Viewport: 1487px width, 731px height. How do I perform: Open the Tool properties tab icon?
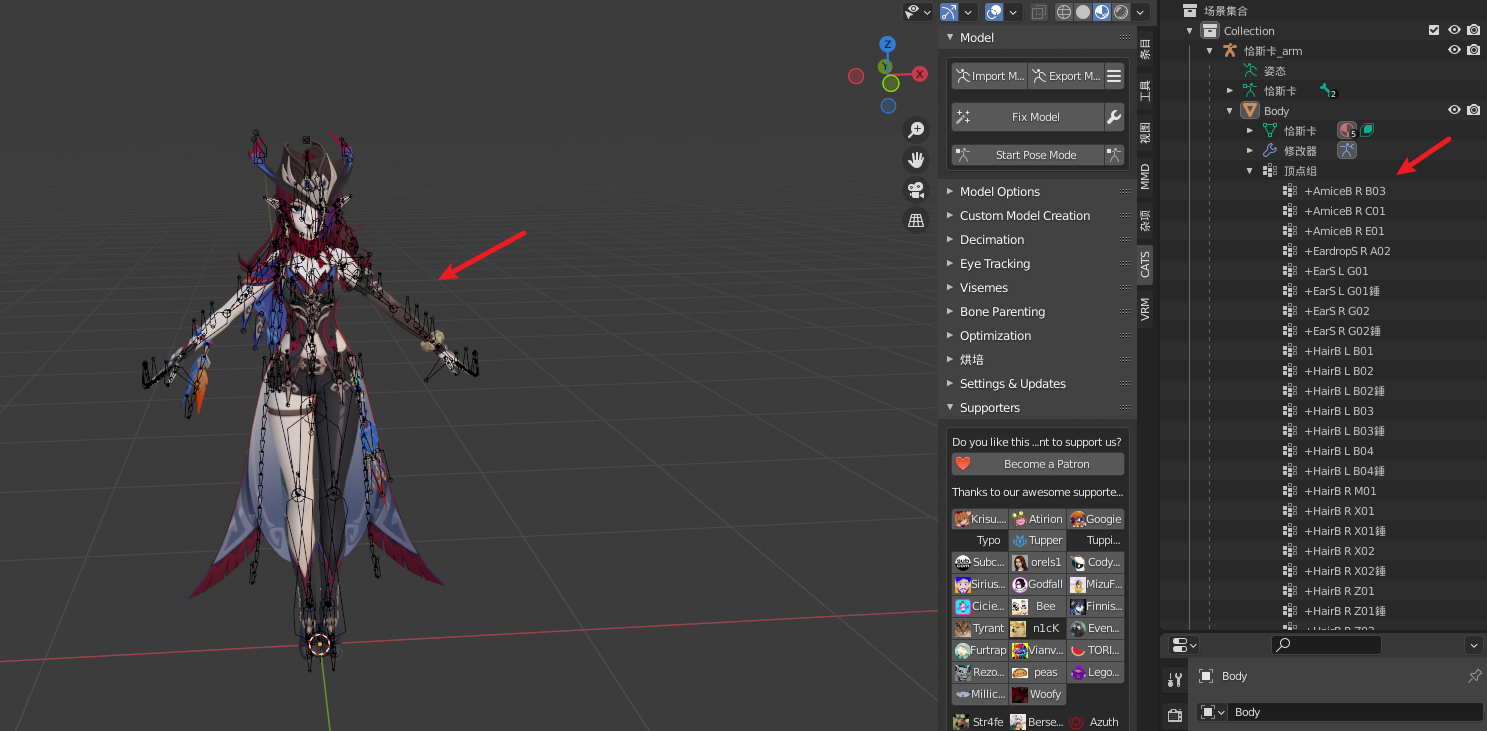tap(1175, 681)
